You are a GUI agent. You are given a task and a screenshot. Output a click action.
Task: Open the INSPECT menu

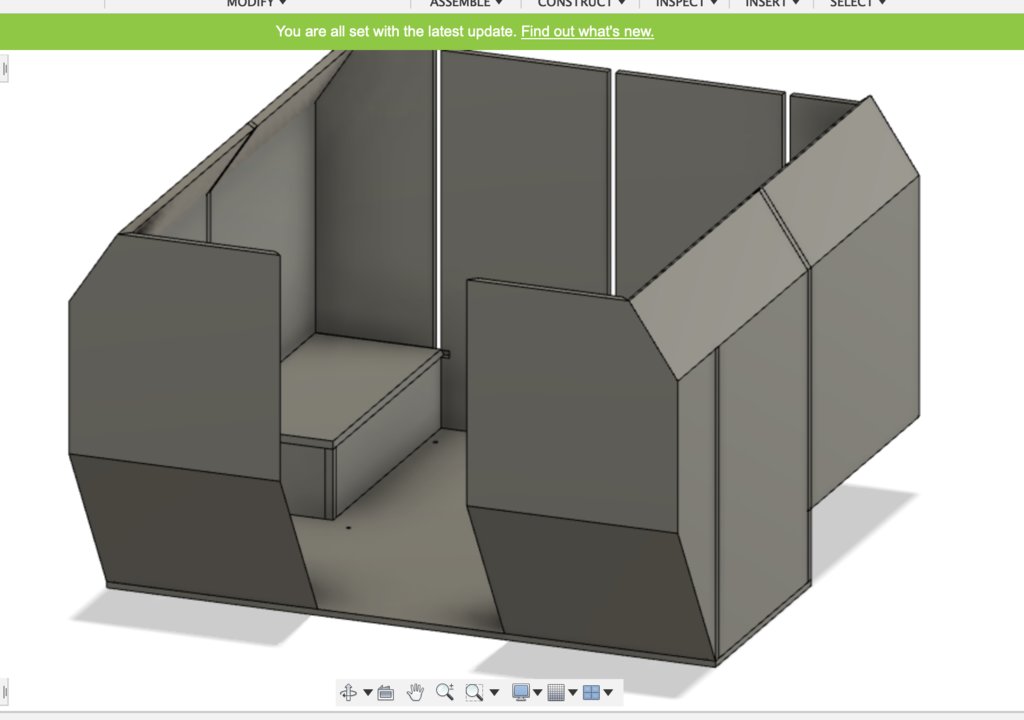(686, 3)
